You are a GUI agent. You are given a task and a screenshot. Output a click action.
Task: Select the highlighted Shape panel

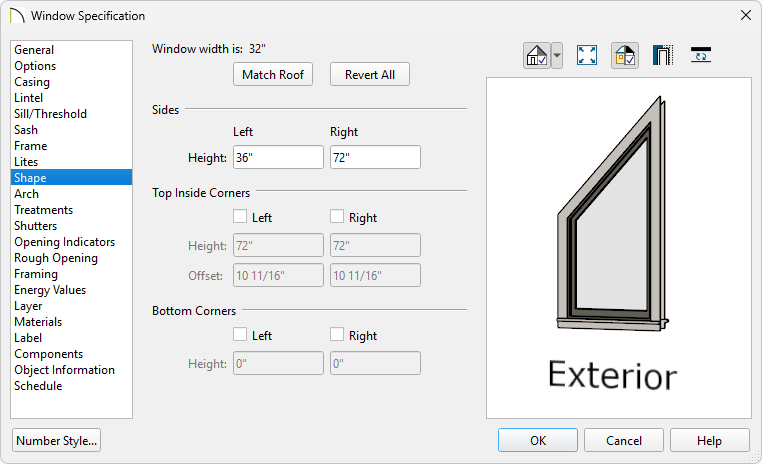pos(71,177)
